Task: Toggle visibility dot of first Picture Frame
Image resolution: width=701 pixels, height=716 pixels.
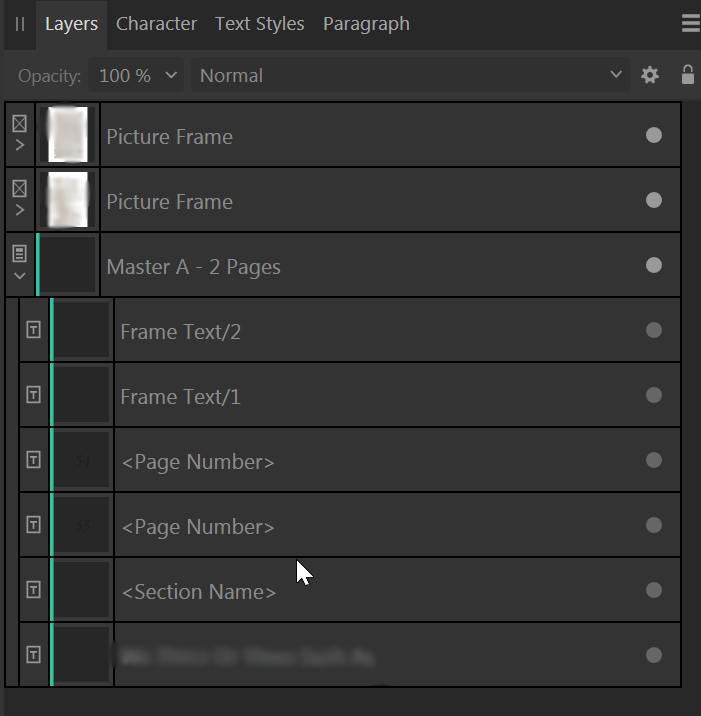Action: pyautogui.click(x=653, y=135)
